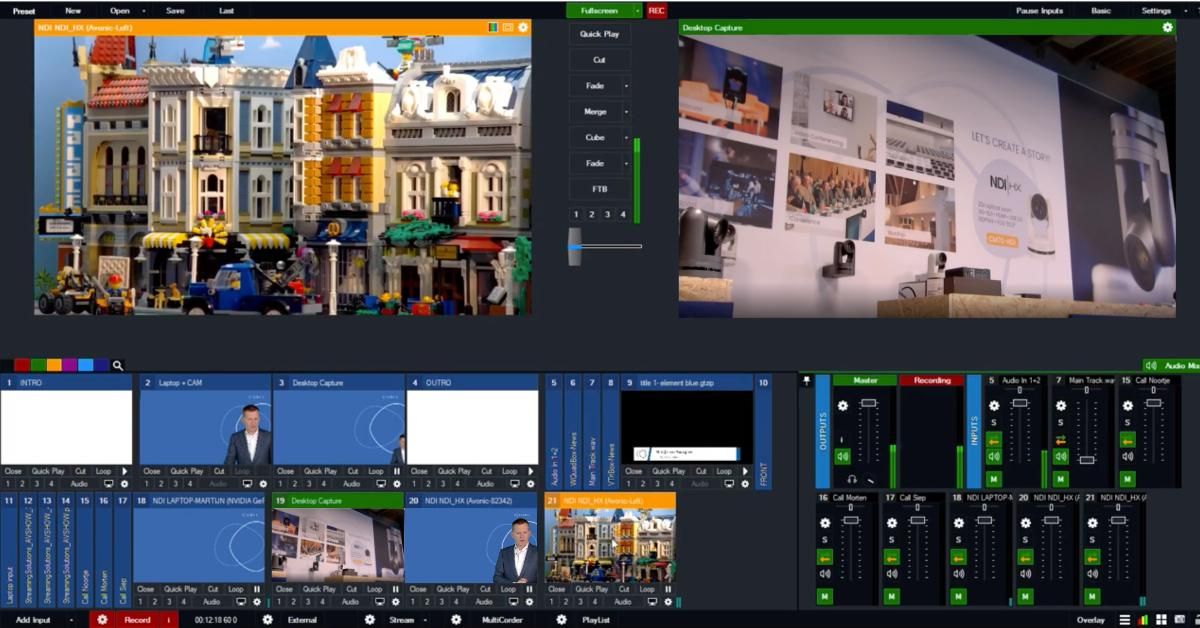Viewport: 1200px width, 628px height.
Task: Toggle mute M on Audio In 1+2
Action: (x=994, y=480)
